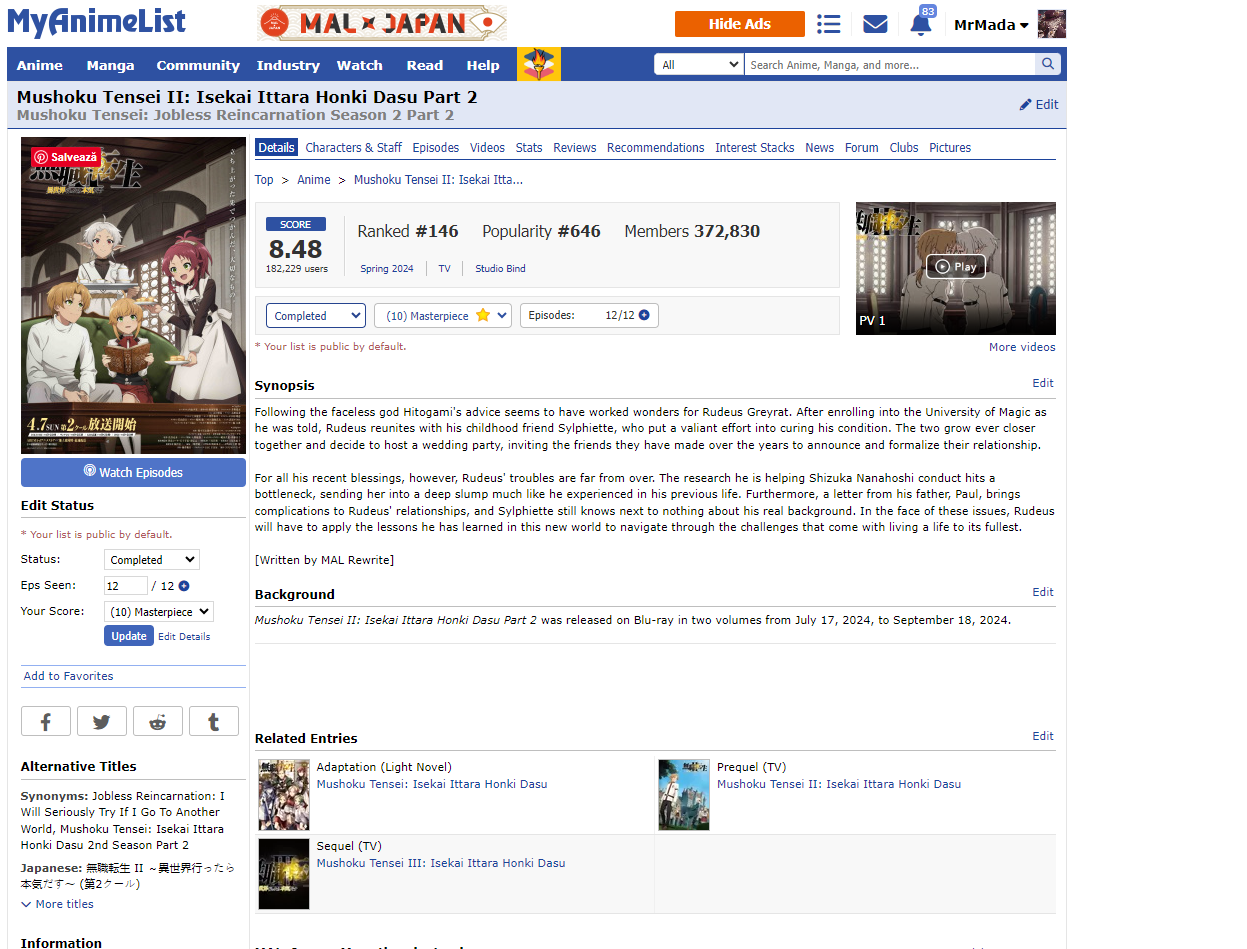Switch to the Stats tab

[x=529, y=147]
